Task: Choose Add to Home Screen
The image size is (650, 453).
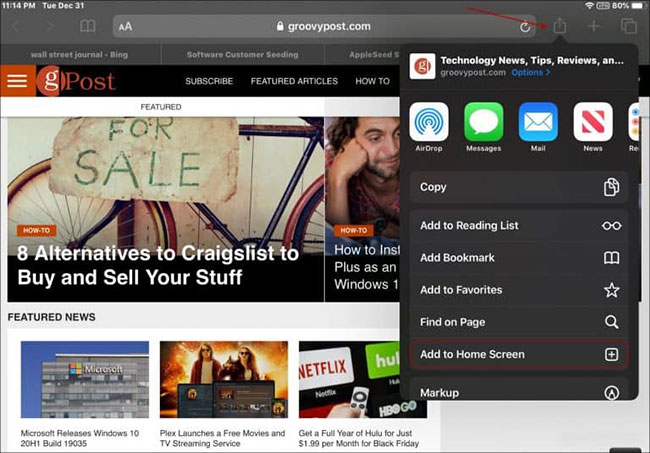Action: [x=519, y=354]
